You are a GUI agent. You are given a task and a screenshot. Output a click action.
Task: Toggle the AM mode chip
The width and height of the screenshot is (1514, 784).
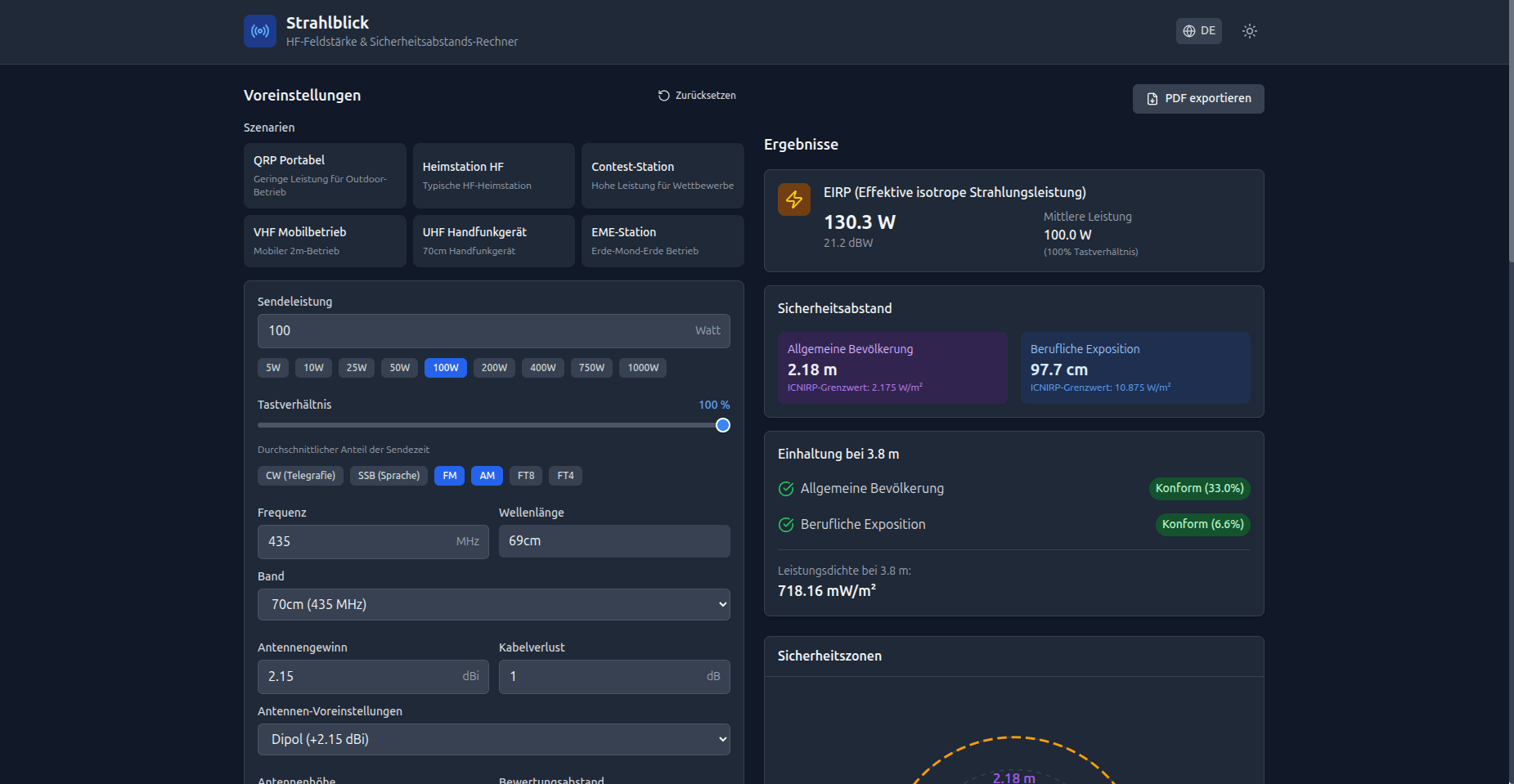point(487,476)
